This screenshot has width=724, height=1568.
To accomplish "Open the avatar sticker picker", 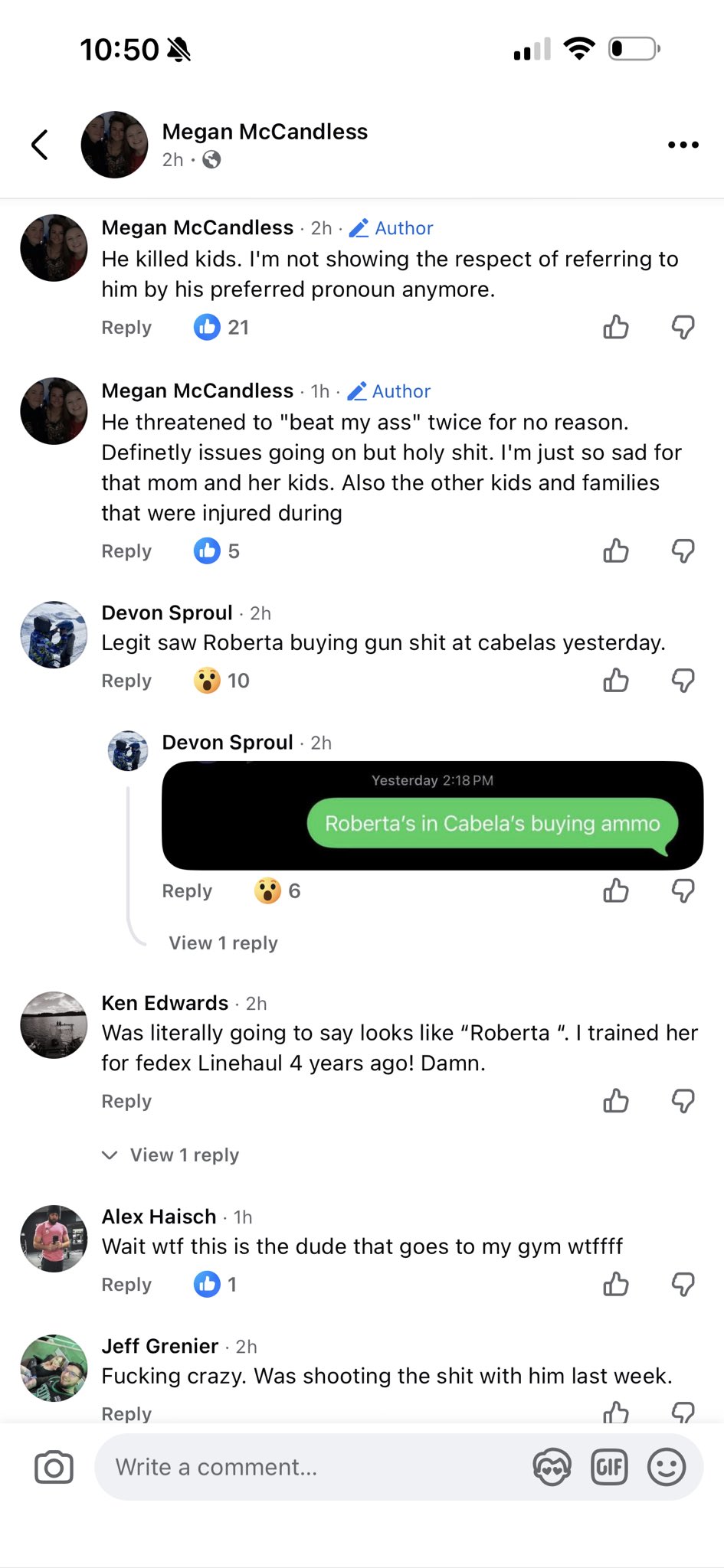I will click(x=552, y=1468).
